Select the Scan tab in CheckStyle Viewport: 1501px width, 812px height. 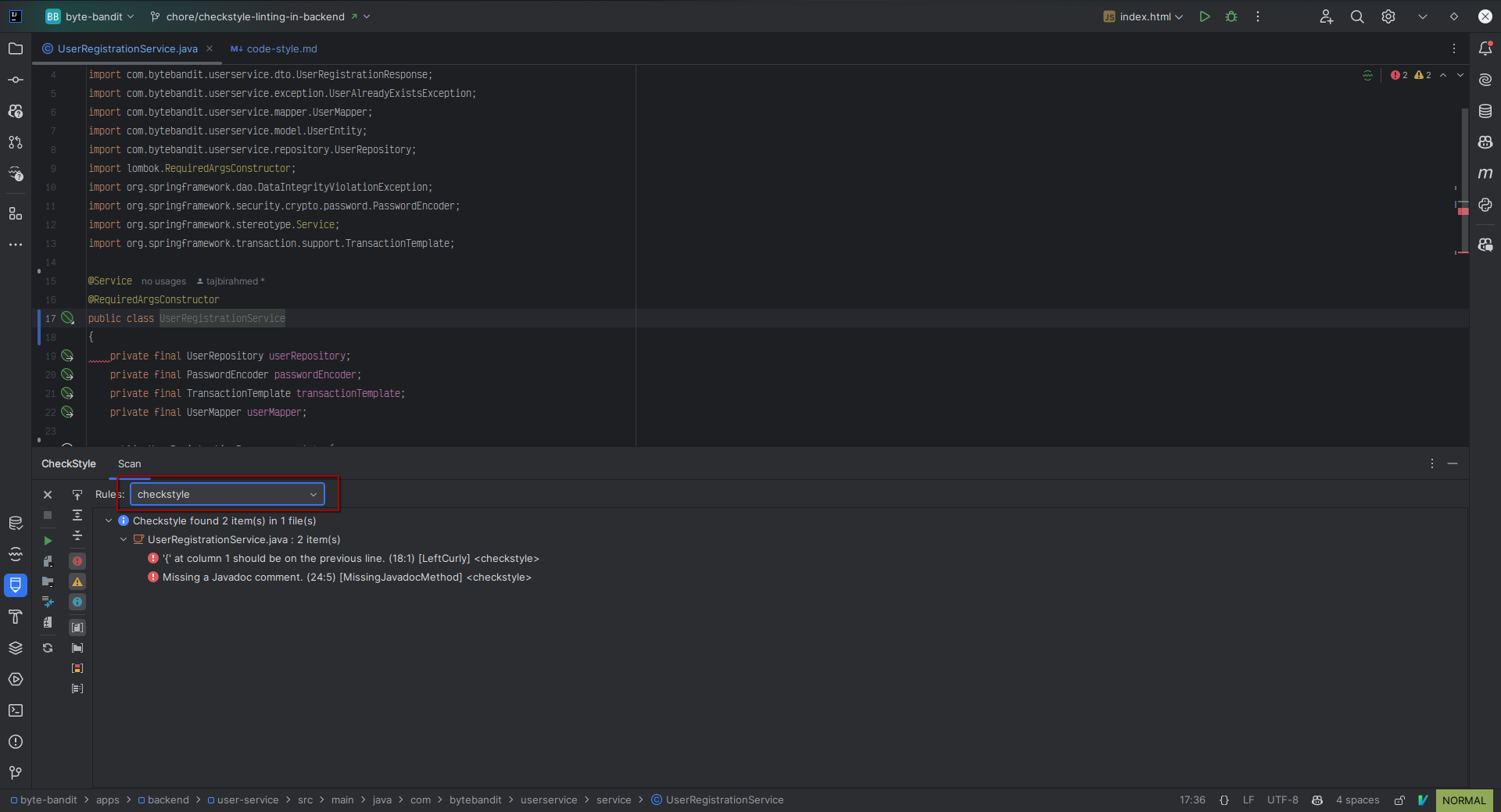click(130, 463)
